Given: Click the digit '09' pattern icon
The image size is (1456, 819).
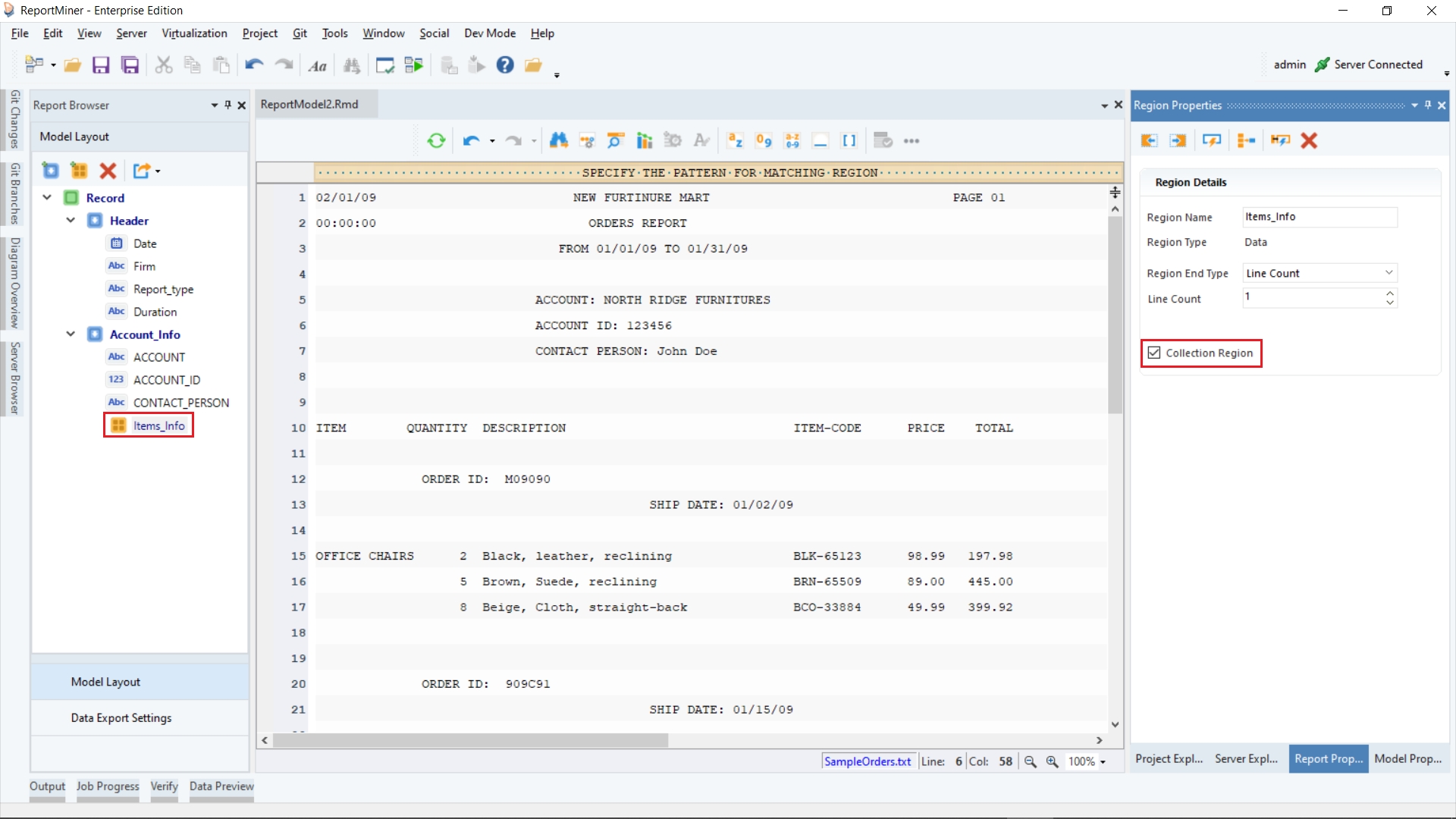Looking at the screenshot, I should click(764, 140).
